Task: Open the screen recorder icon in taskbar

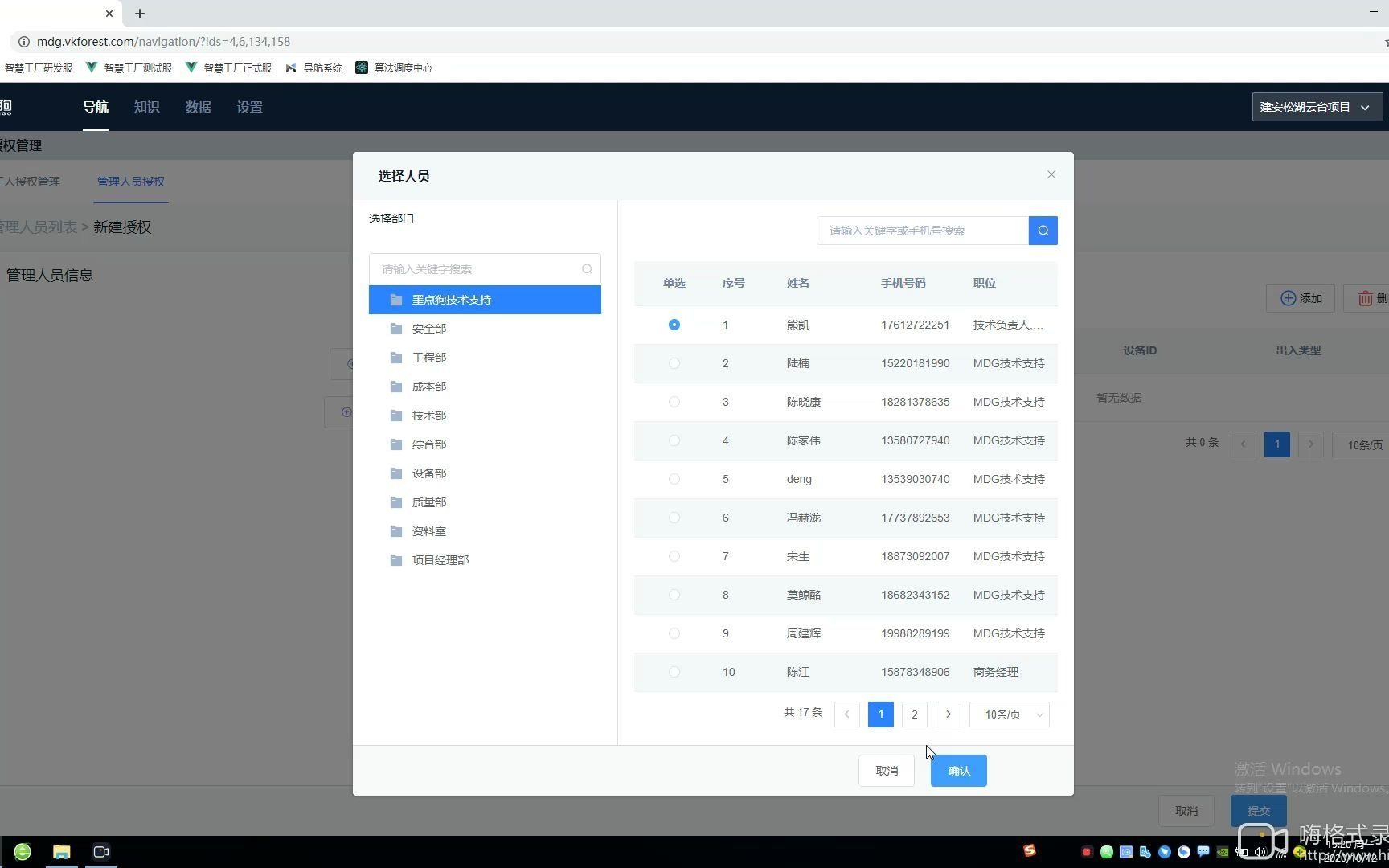Action: [101, 852]
